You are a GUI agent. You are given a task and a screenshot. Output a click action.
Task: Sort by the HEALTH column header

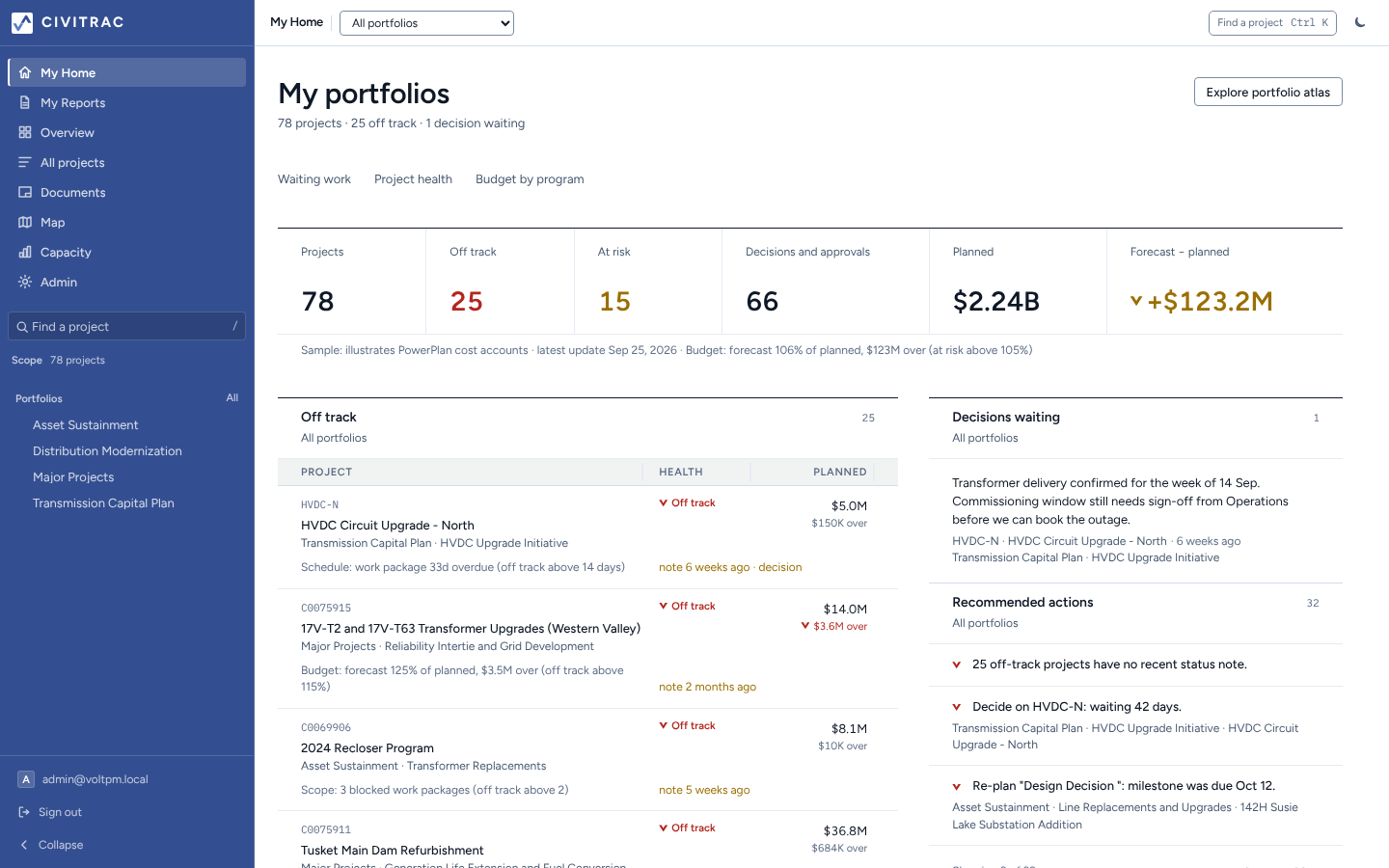pos(681,473)
